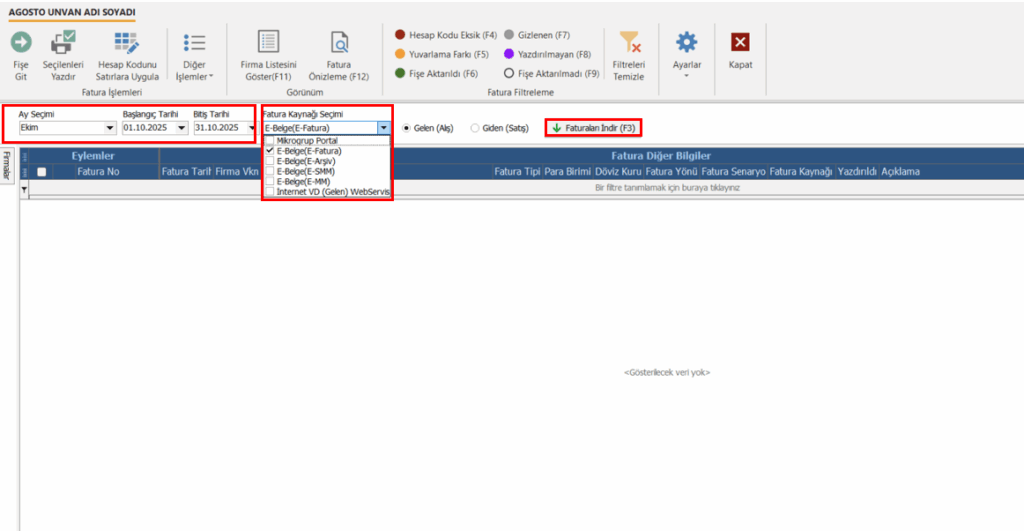The width and height of the screenshot is (1024, 531).
Task: Sort by Fatura Kaynağı column
Action: click(801, 172)
